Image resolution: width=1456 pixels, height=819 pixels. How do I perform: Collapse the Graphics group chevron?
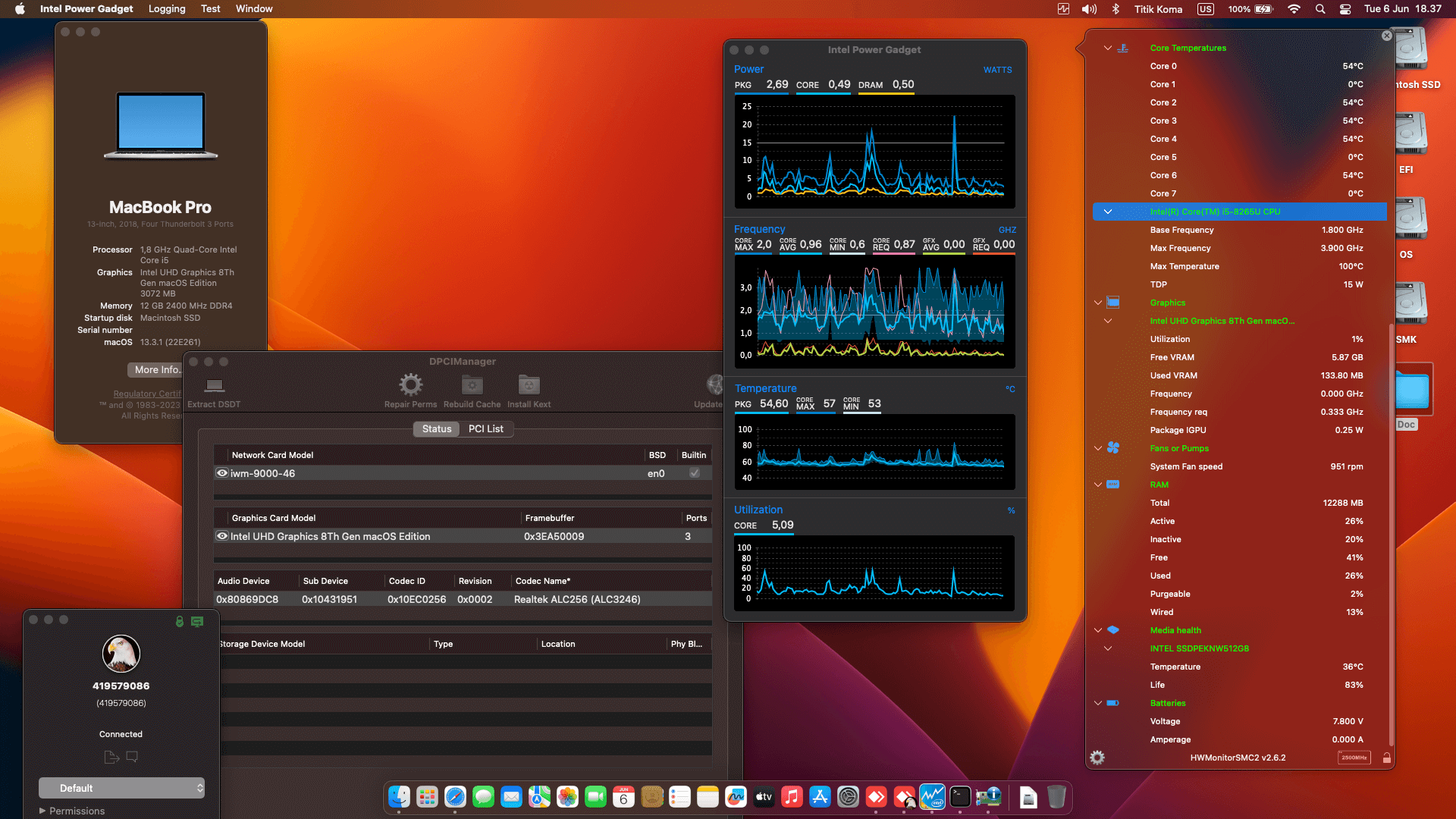1097,303
